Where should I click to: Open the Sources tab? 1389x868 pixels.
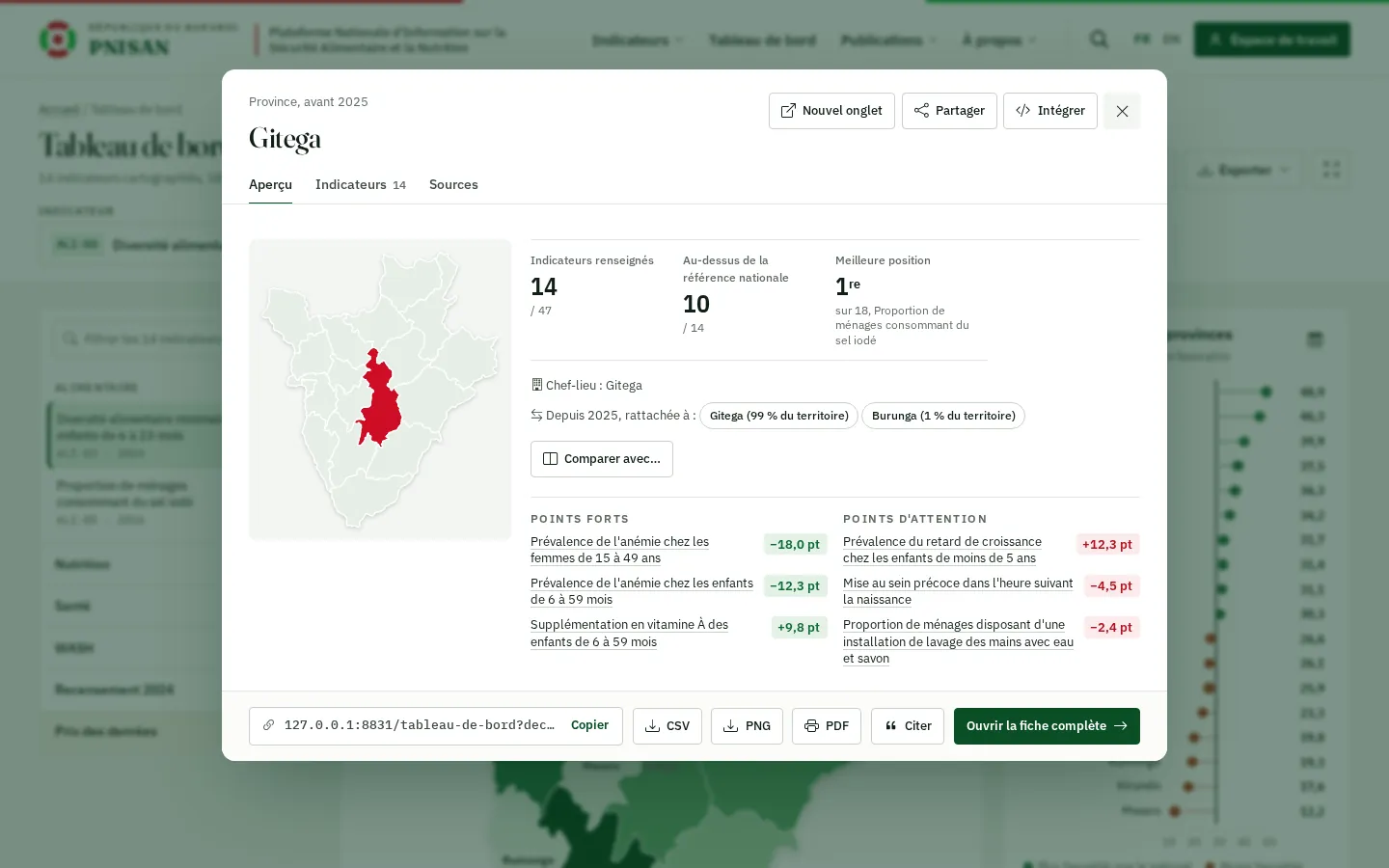[453, 184]
